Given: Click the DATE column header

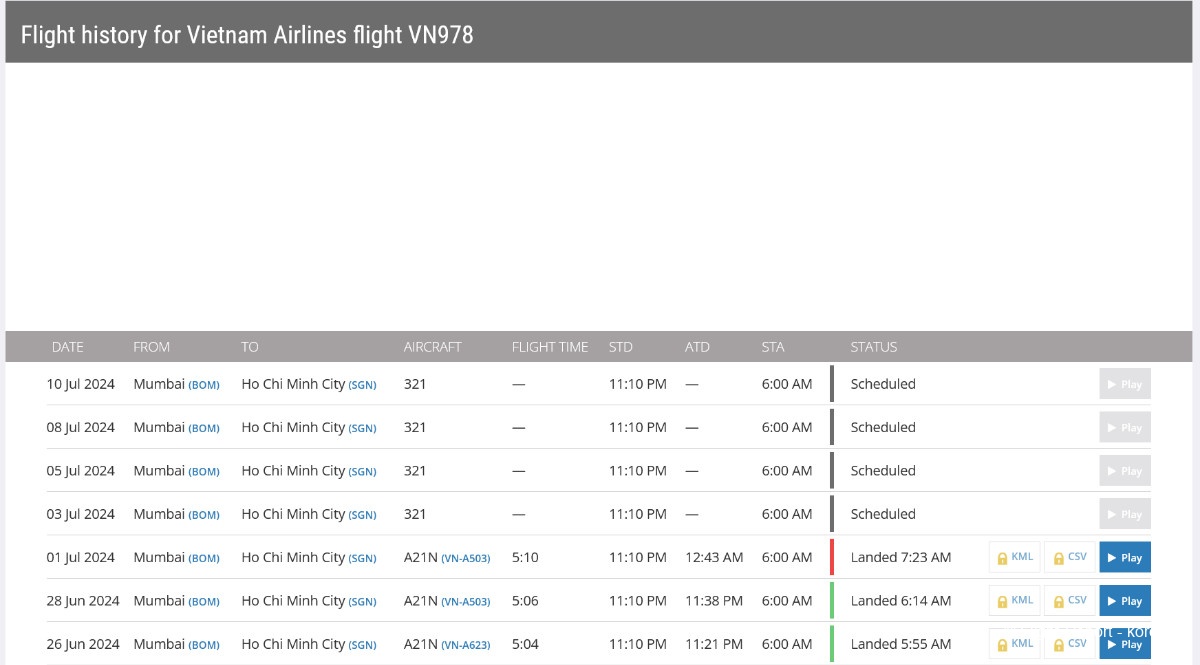Looking at the screenshot, I should click(x=68, y=347).
